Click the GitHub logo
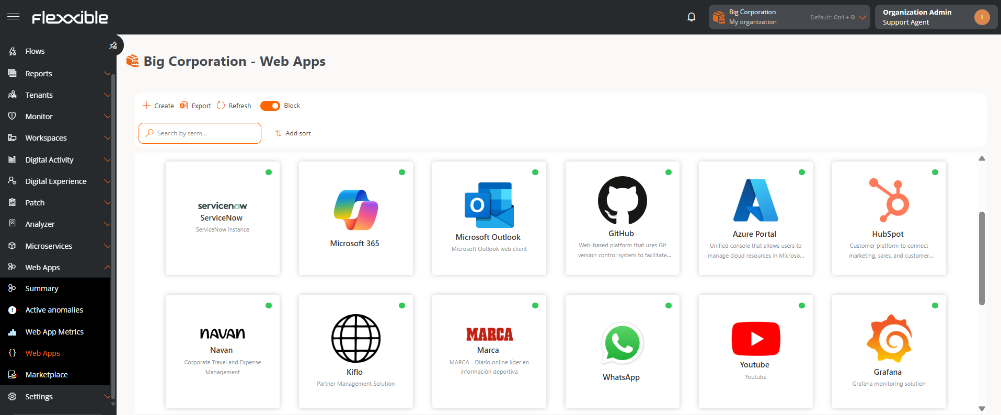This screenshot has height=415, width=1001. click(x=622, y=200)
